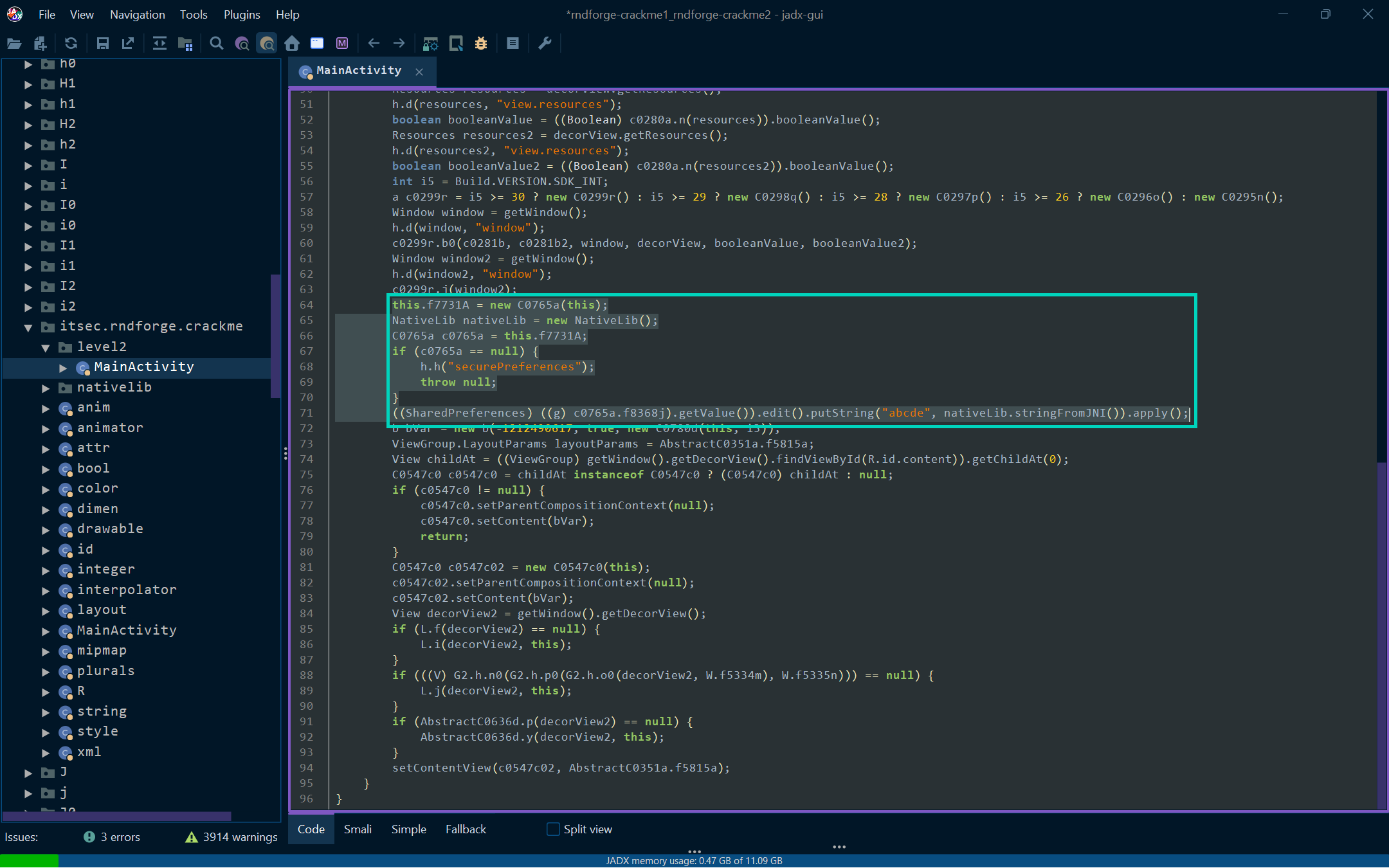Click the open file toolbar icon
The image size is (1389, 868).
[14, 43]
